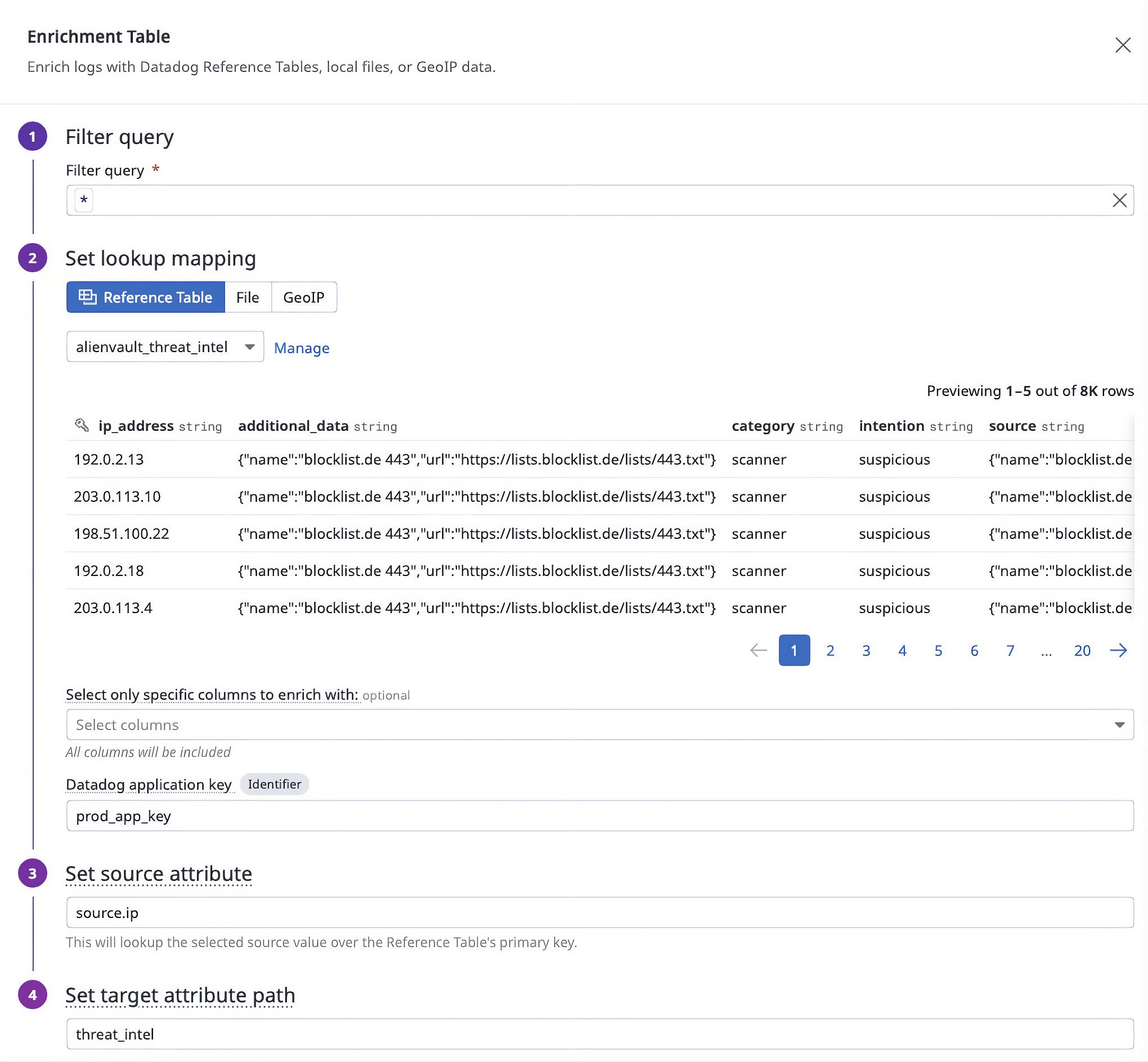Image resolution: width=1148 pixels, height=1062 pixels.
Task: Click scanner category in 203.0.113.10 row
Action: (759, 497)
